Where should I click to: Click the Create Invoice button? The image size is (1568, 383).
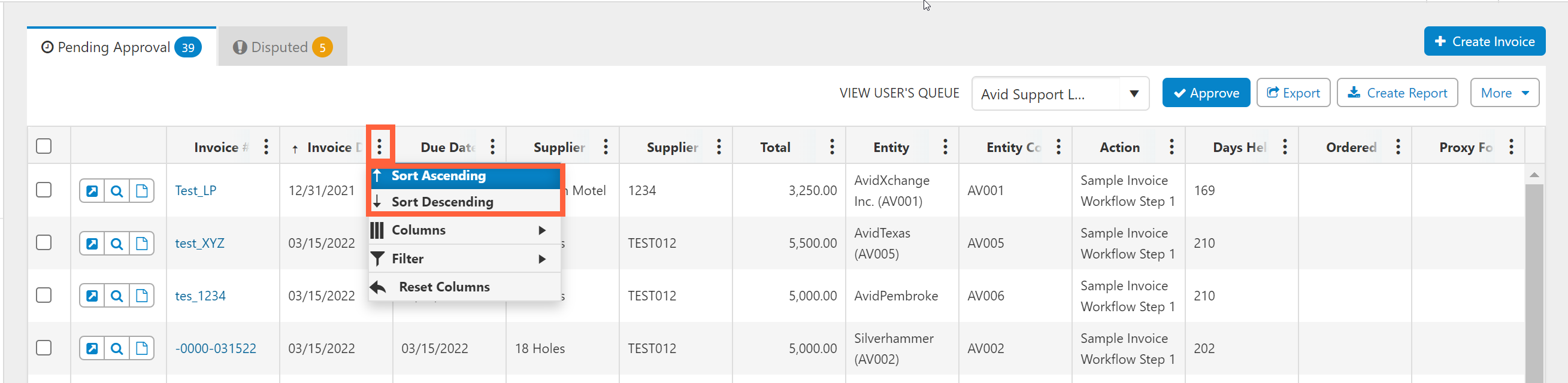point(1485,41)
